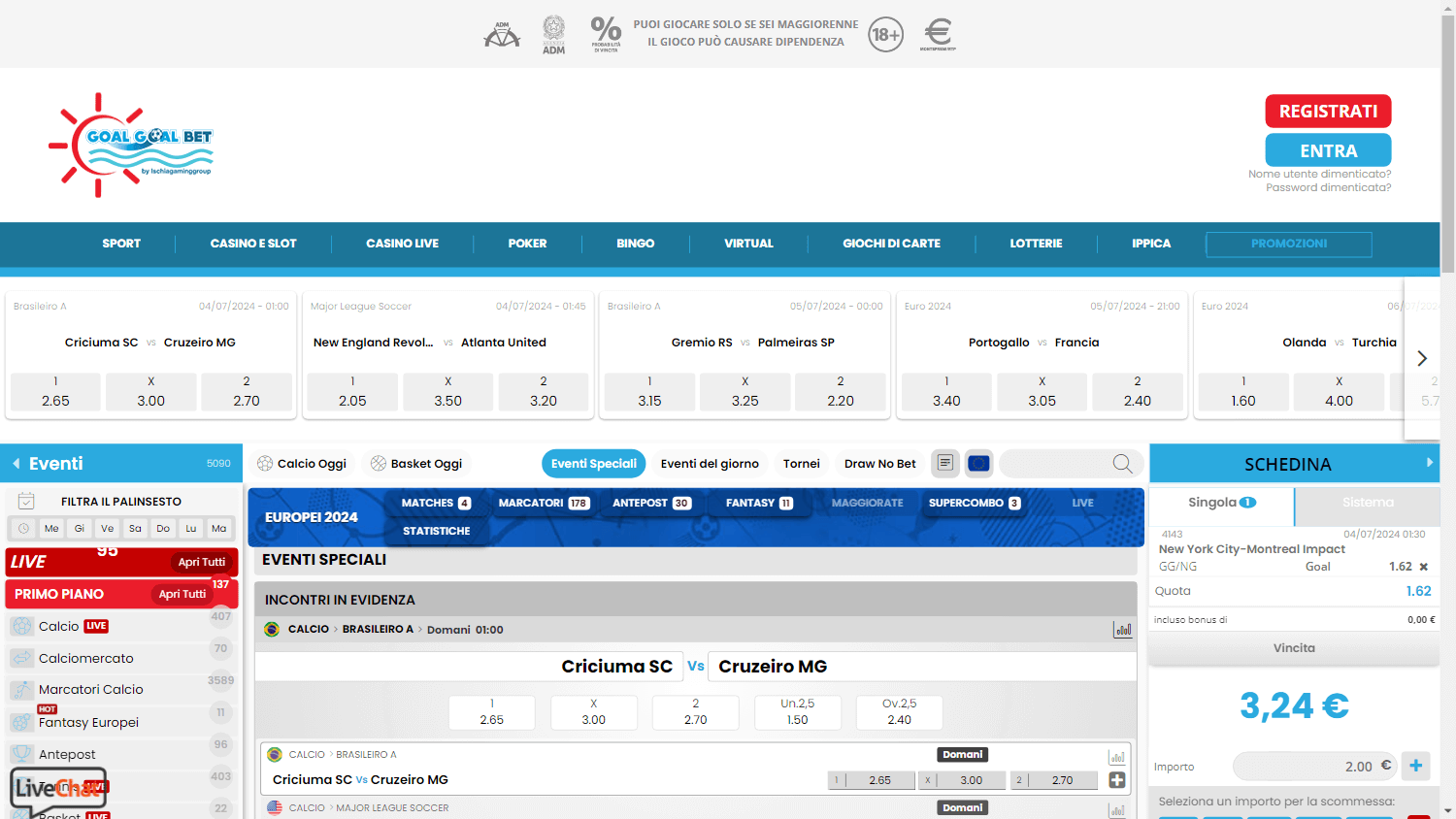Viewport: 1456px width, 819px height.
Task: Open statistics chart icon in the Brasileiro A header
Action: pos(1123,630)
